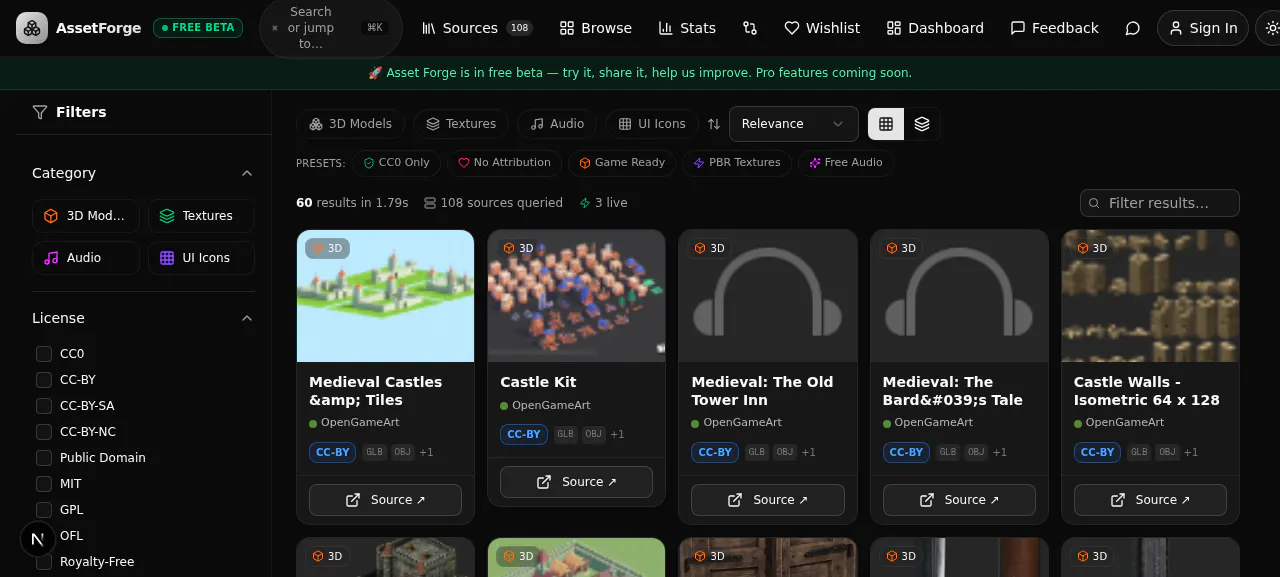Check the CC0 license box
This screenshot has height=577, width=1280.
click(44, 354)
